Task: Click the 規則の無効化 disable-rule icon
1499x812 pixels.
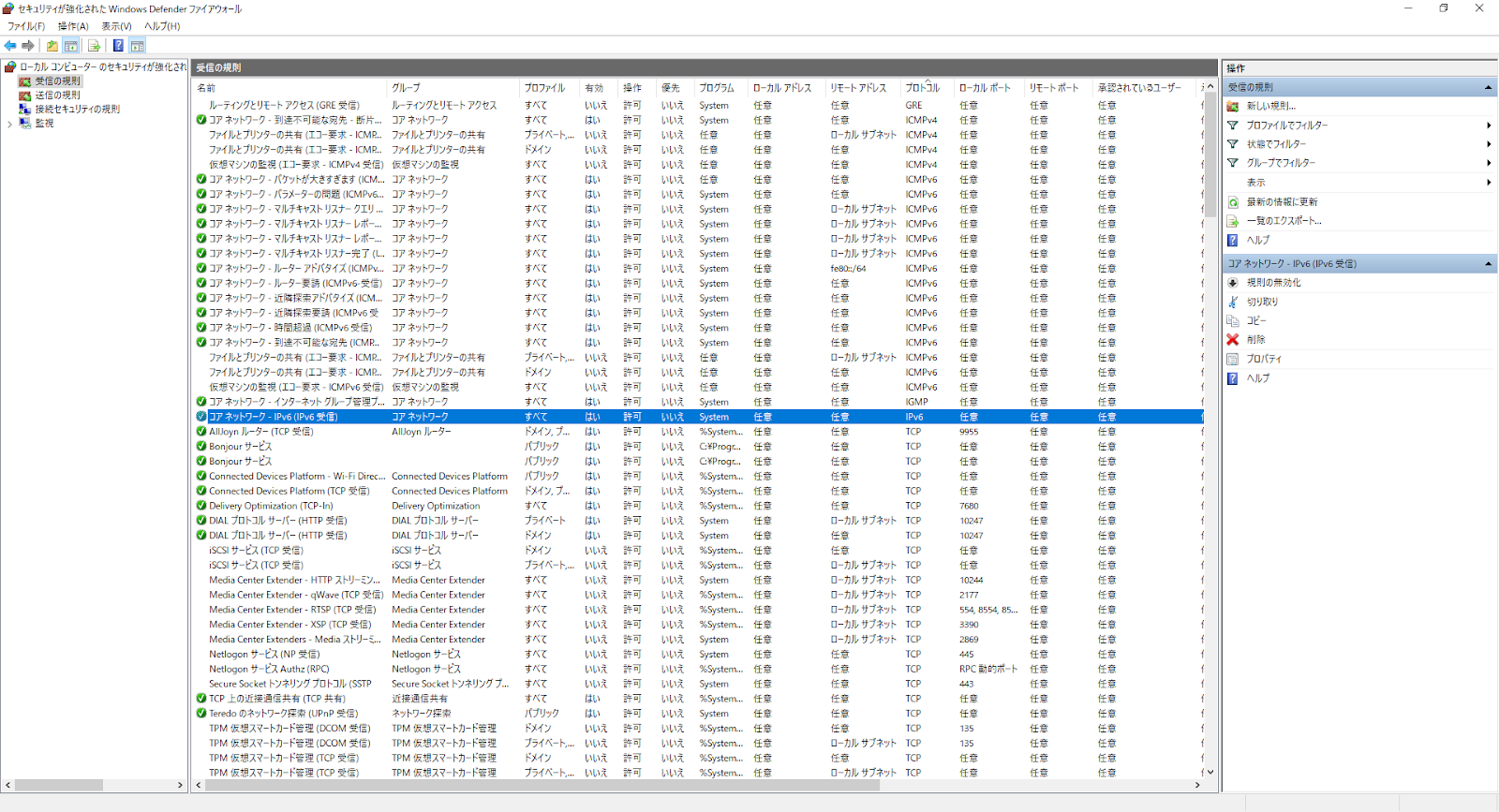Action: pos(1233,282)
